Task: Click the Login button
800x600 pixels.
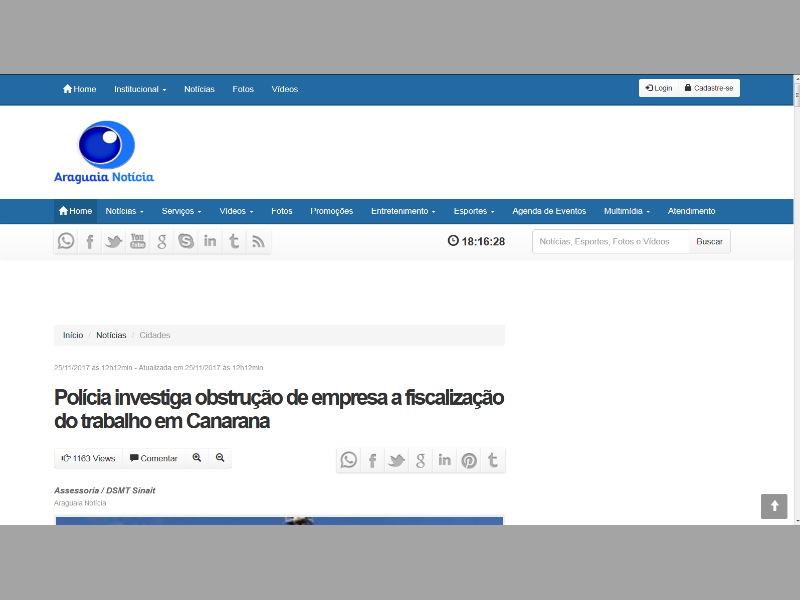Action: click(x=659, y=88)
